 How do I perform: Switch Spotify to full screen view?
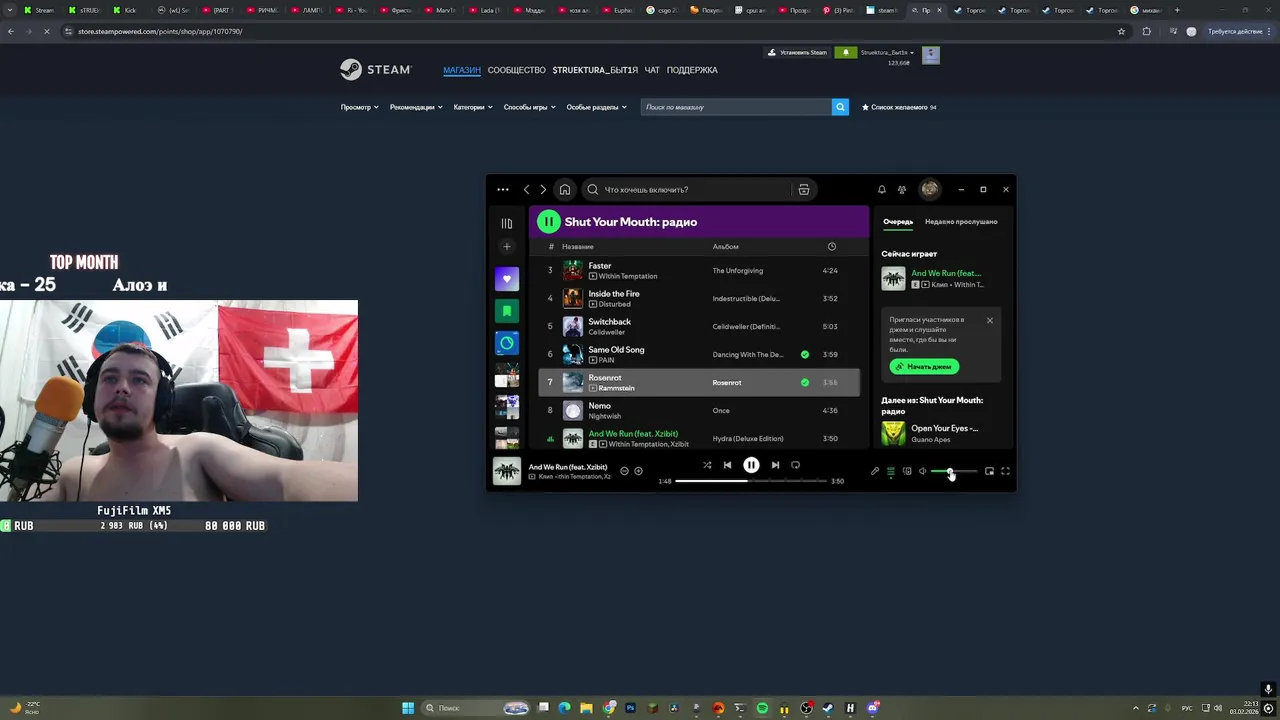coord(1005,471)
